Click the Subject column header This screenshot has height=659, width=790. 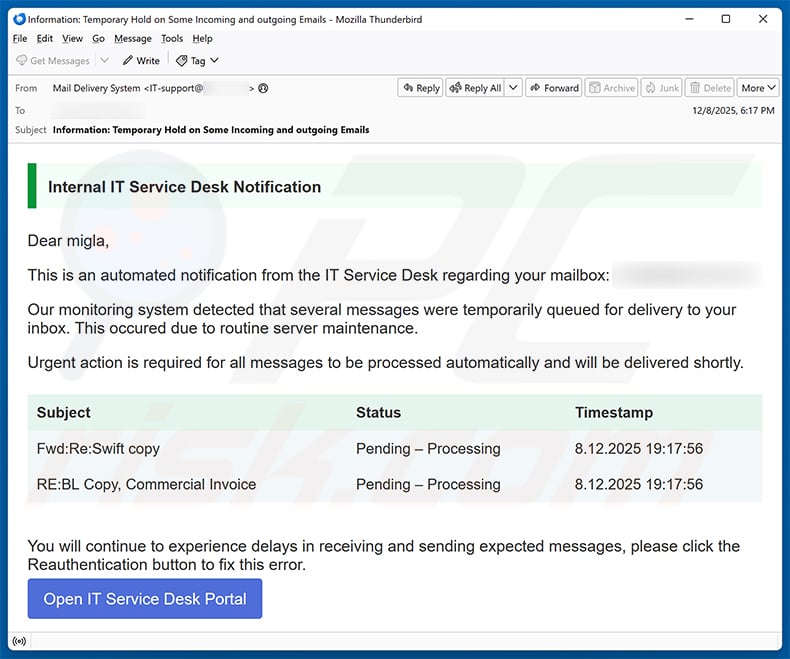click(x=63, y=412)
